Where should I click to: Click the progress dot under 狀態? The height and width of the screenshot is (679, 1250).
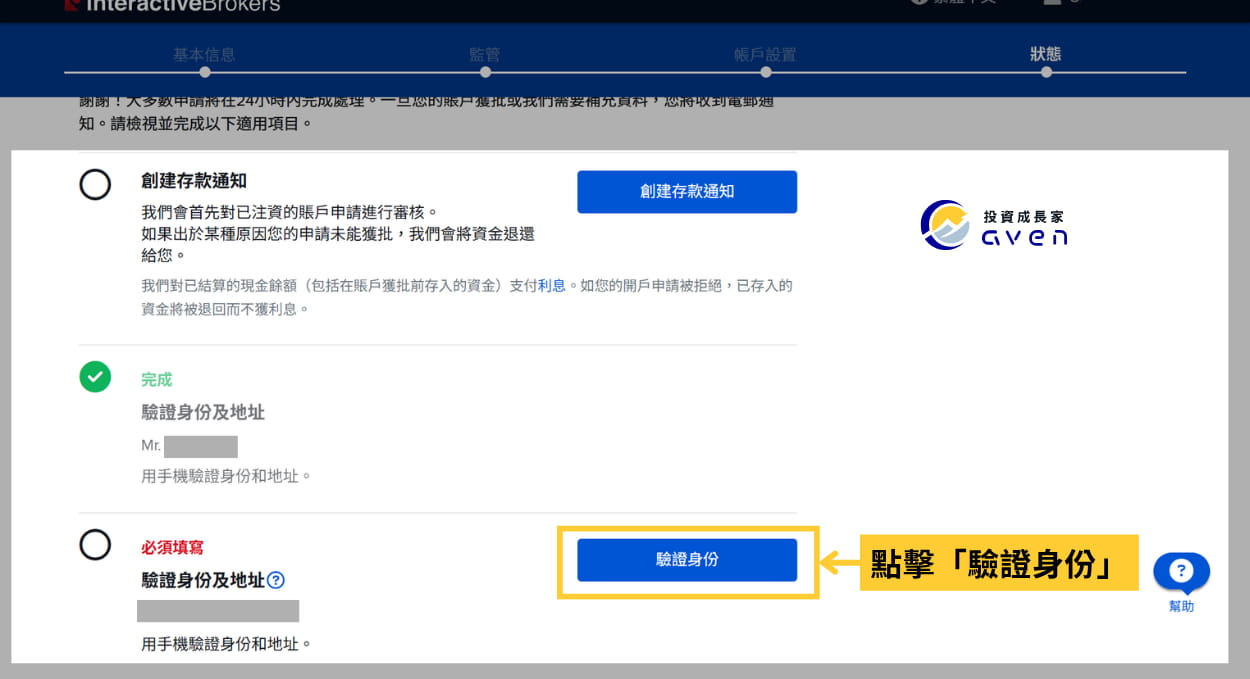point(1046,72)
